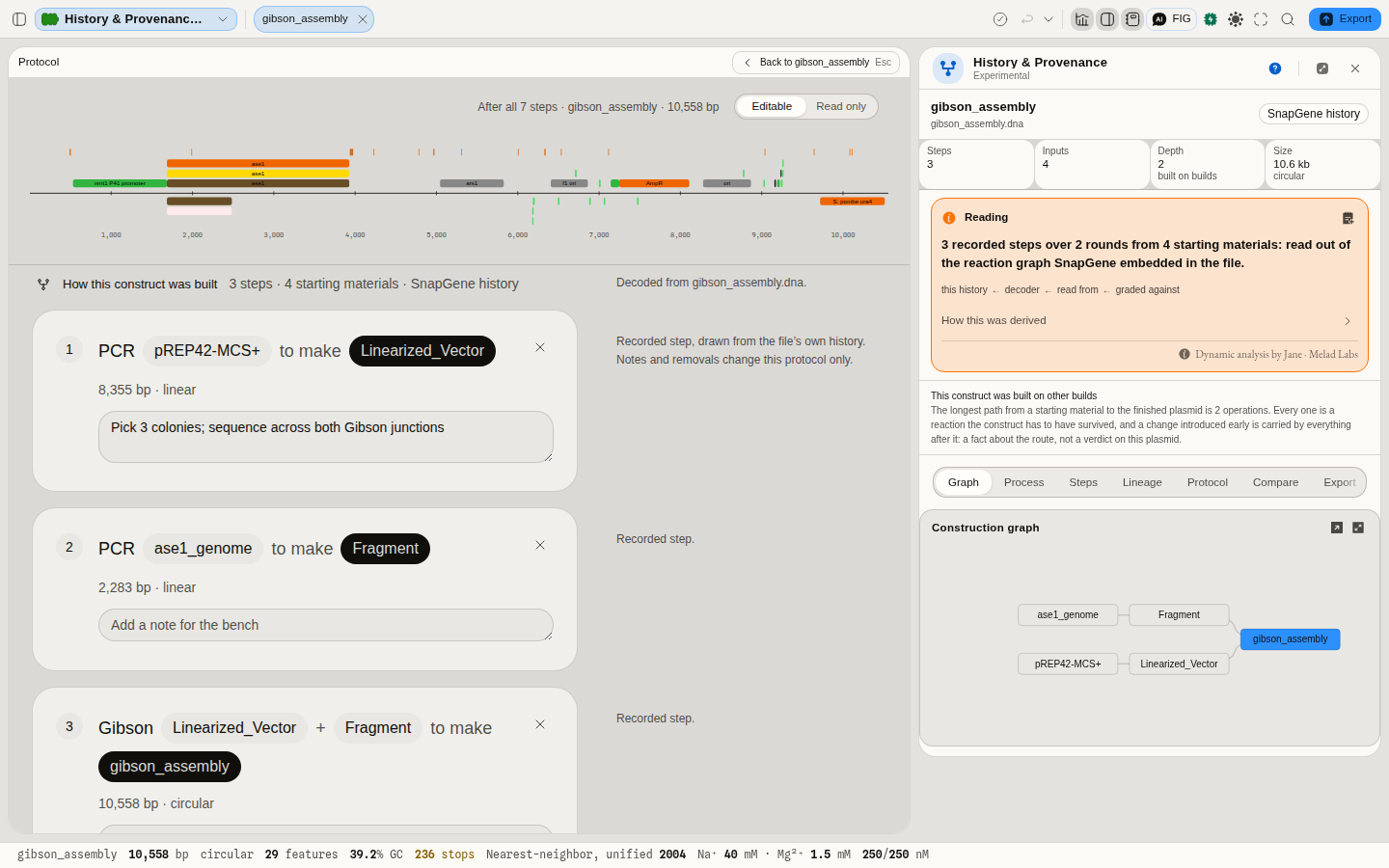The image size is (1389, 868).
Task: Remove step 1 PCR pREP42-MCS+ with its X
Action: tap(540, 347)
